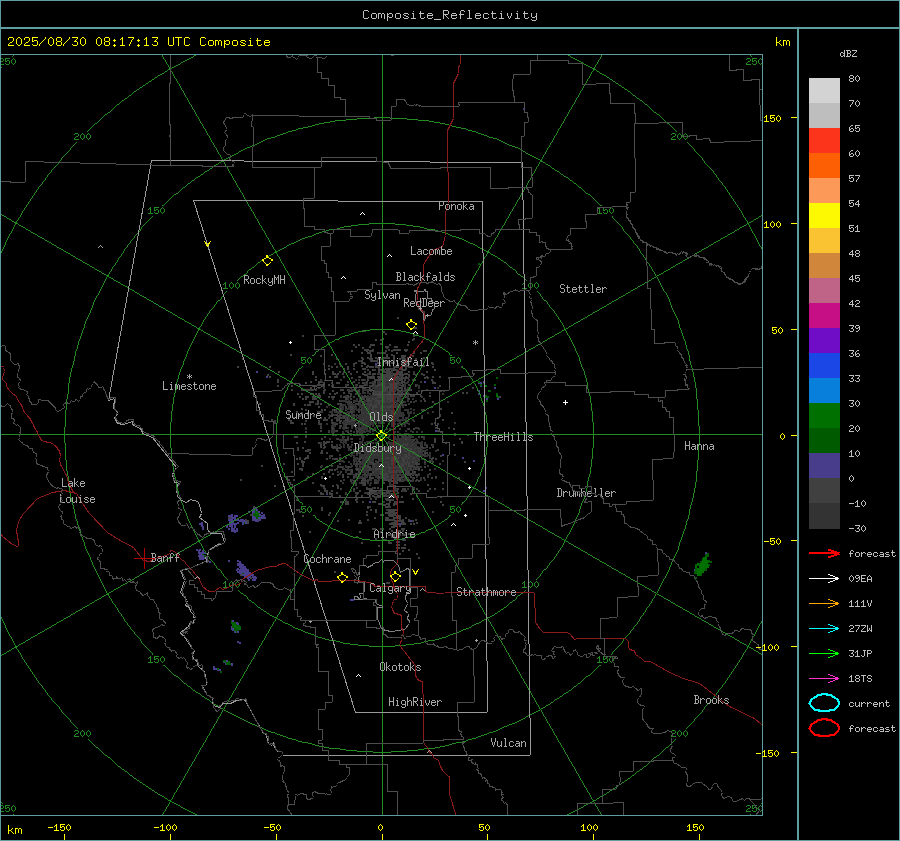Click the Drumheller city label

click(x=586, y=493)
